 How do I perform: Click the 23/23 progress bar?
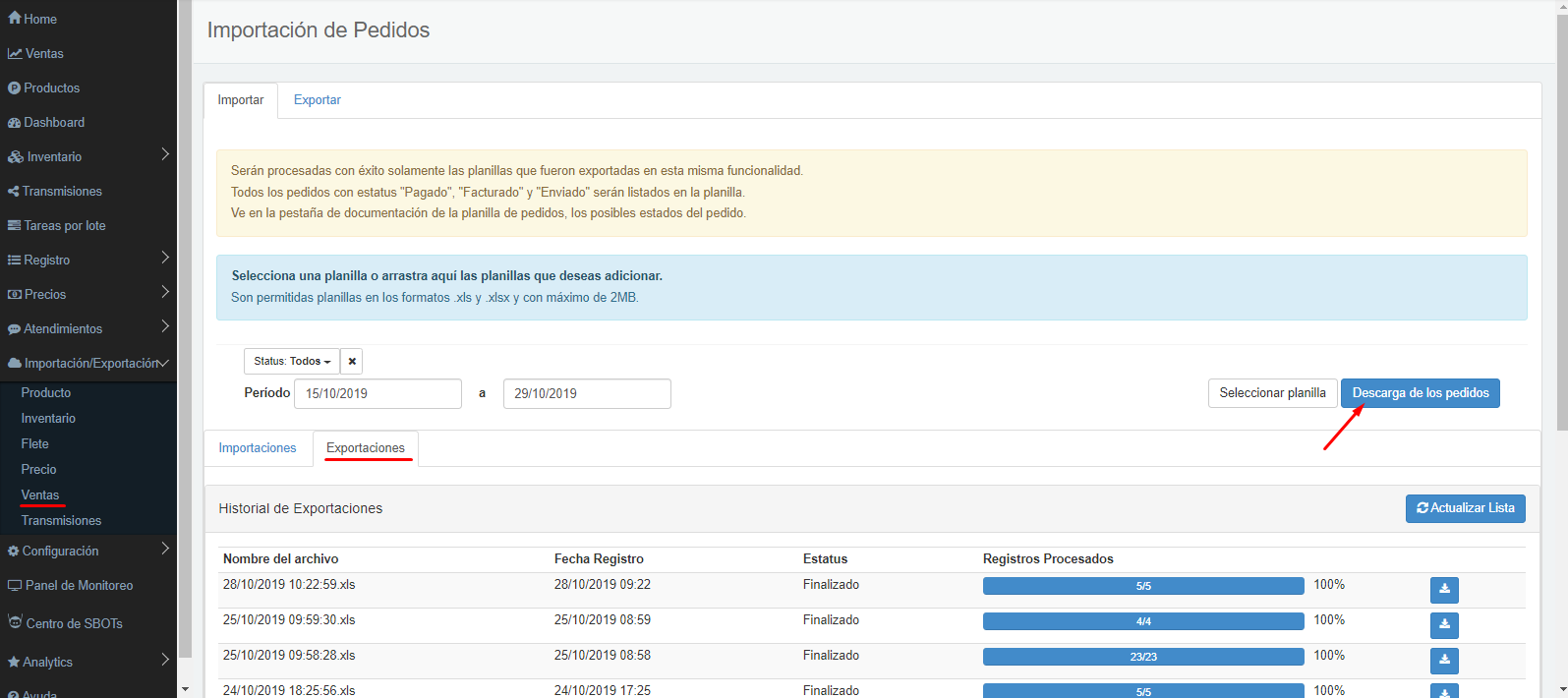(1143, 657)
